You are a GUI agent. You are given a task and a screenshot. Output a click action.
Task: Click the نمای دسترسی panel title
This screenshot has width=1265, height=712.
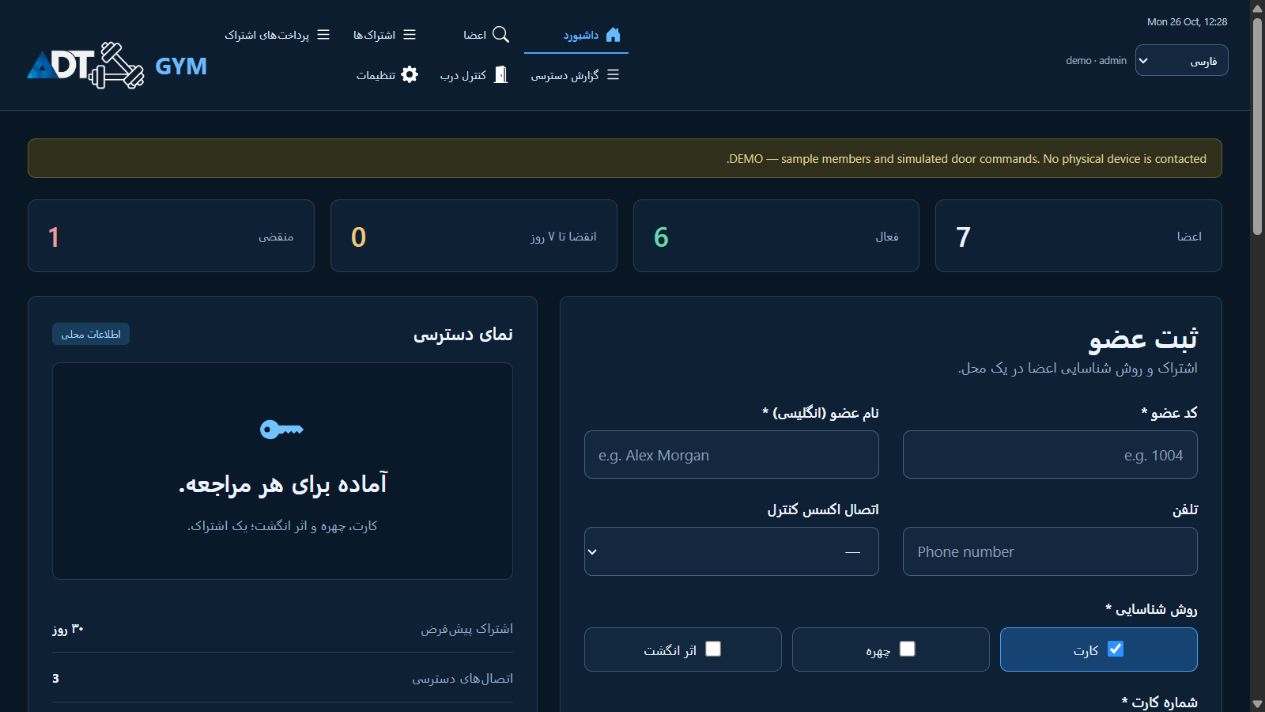click(463, 334)
